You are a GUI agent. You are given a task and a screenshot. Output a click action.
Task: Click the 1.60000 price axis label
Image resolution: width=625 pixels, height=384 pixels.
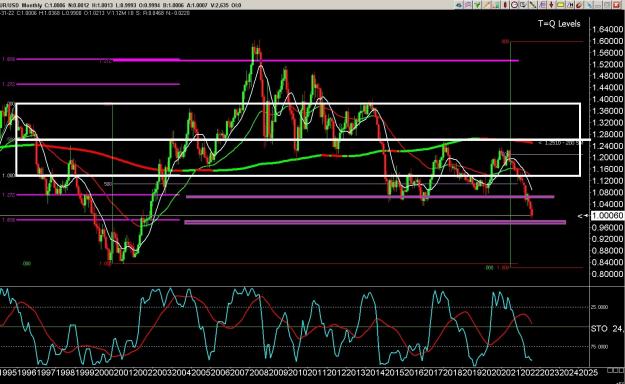(x=608, y=41)
